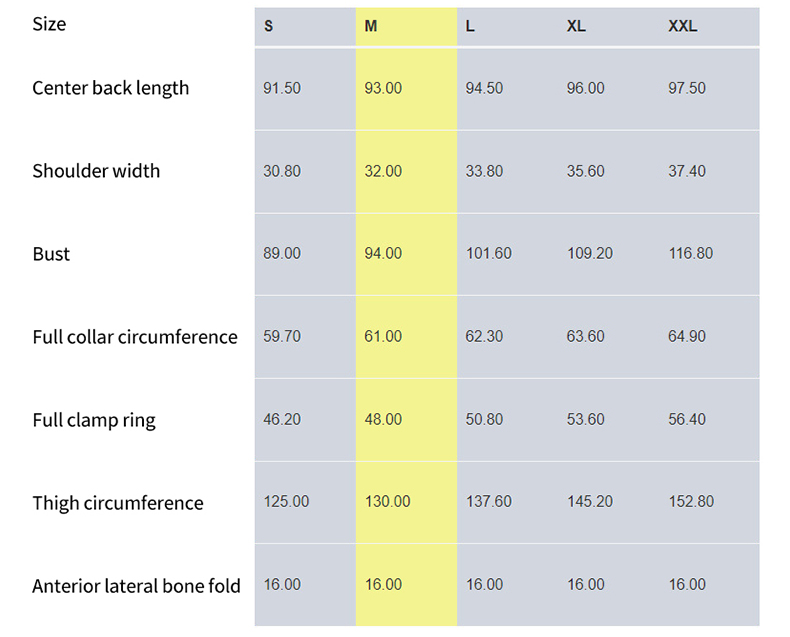790x637 pixels.
Task: Select the M size column header
Action: click(371, 26)
